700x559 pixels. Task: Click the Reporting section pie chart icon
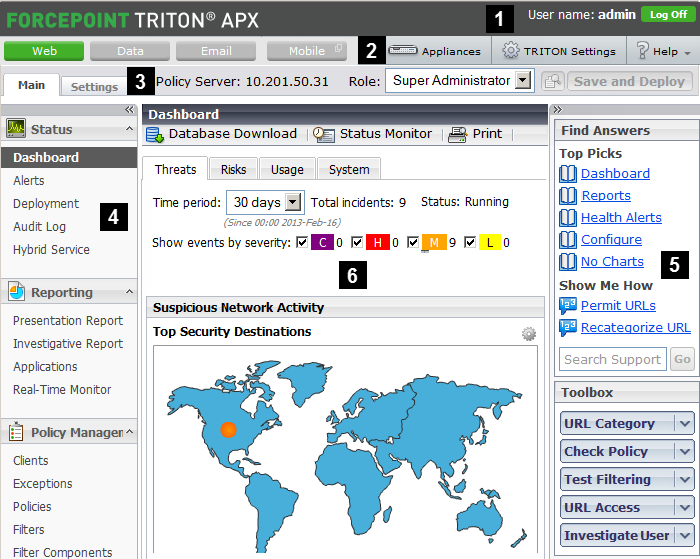click(x=16, y=292)
